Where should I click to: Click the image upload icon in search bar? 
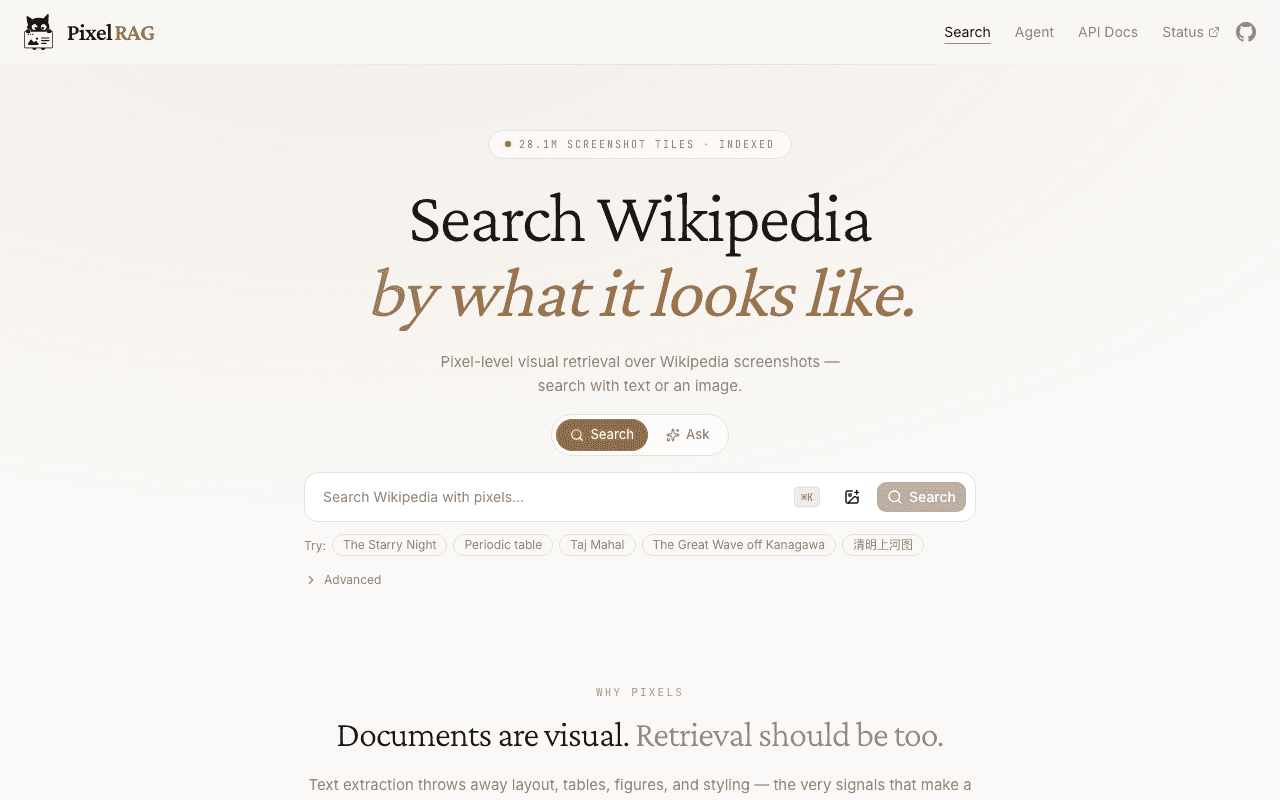[x=852, y=497]
